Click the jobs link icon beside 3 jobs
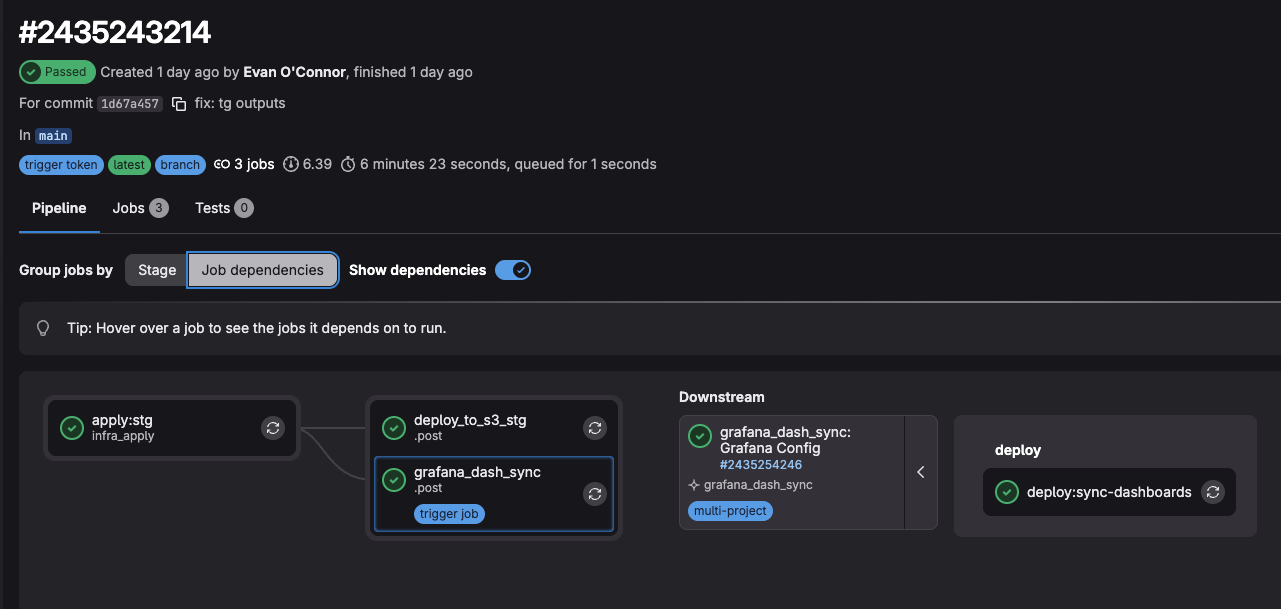The height and width of the screenshot is (609, 1281). (222, 164)
